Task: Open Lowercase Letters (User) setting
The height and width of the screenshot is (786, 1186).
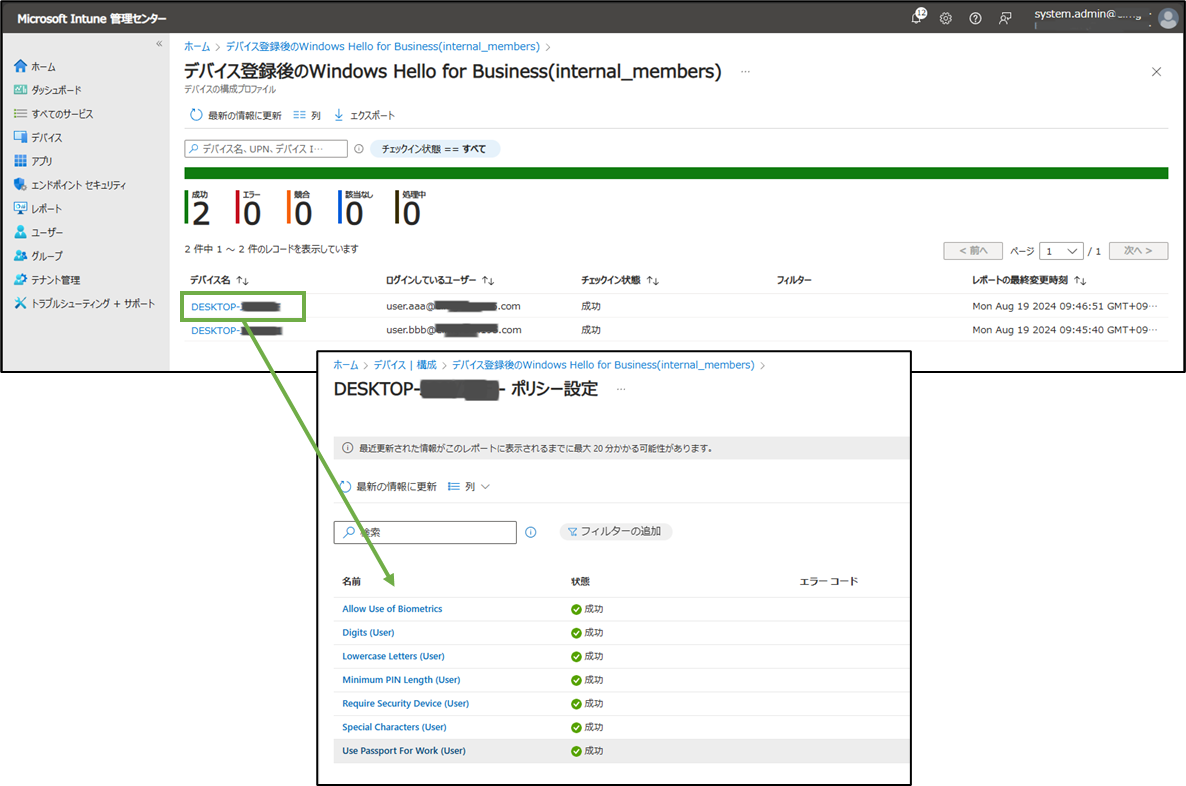Action: [x=393, y=656]
